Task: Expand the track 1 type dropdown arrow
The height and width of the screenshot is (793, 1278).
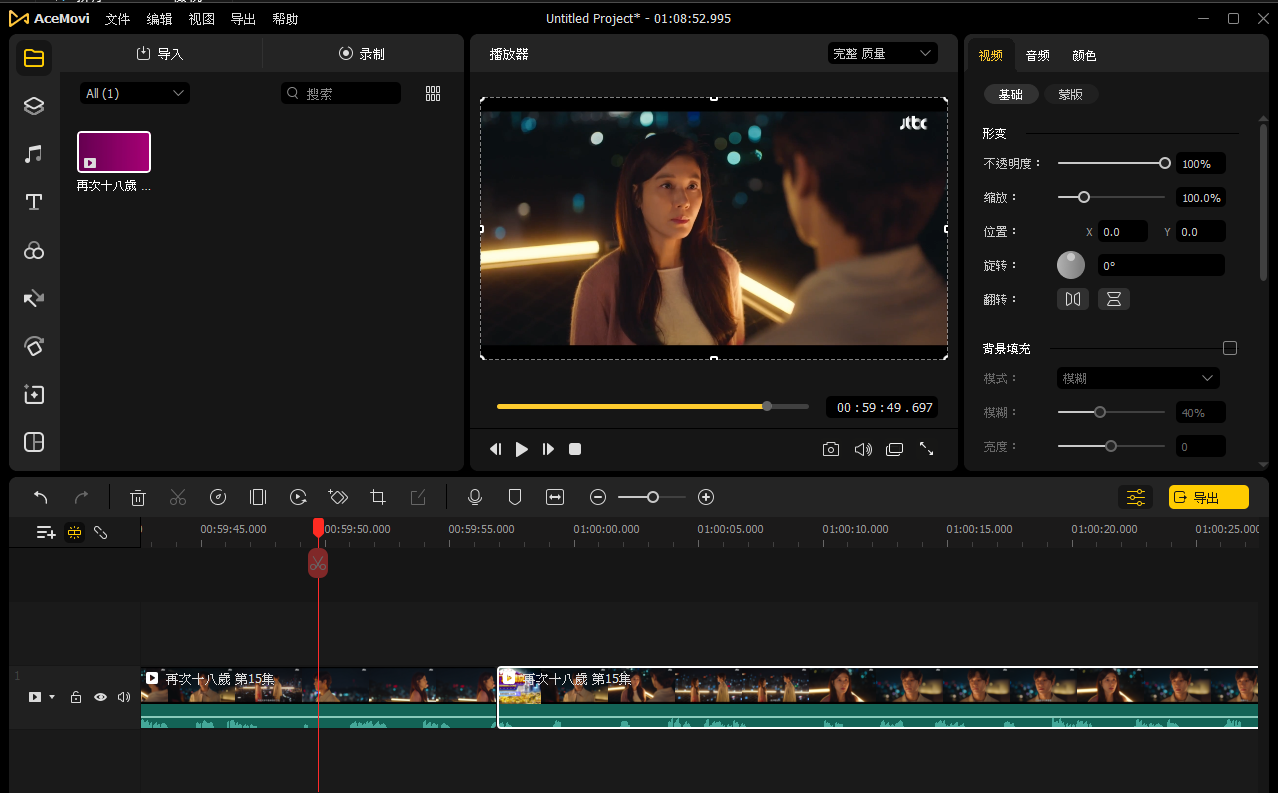Action: [x=51, y=697]
